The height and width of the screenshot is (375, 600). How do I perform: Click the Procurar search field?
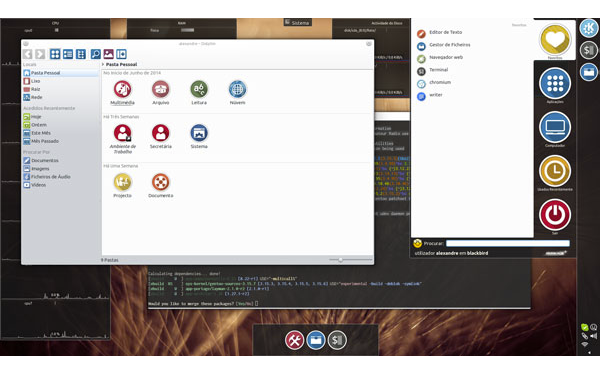click(508, 243)
